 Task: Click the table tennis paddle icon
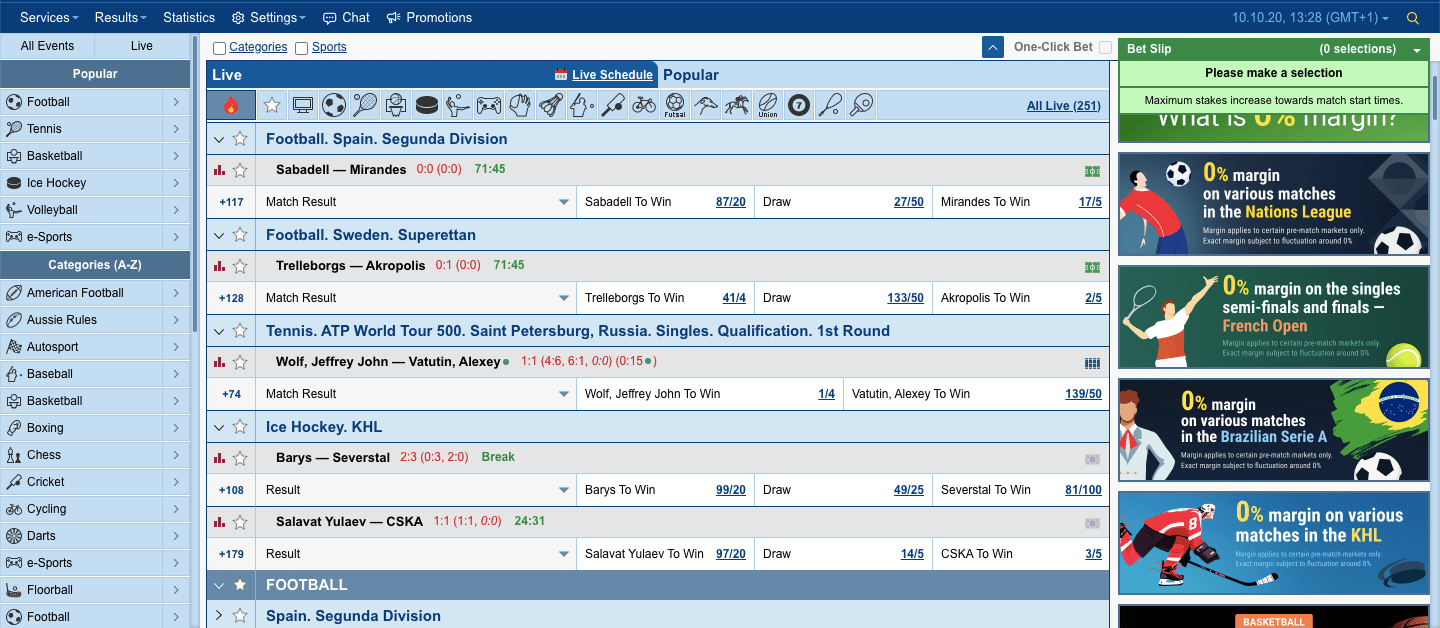pos(860,105)
